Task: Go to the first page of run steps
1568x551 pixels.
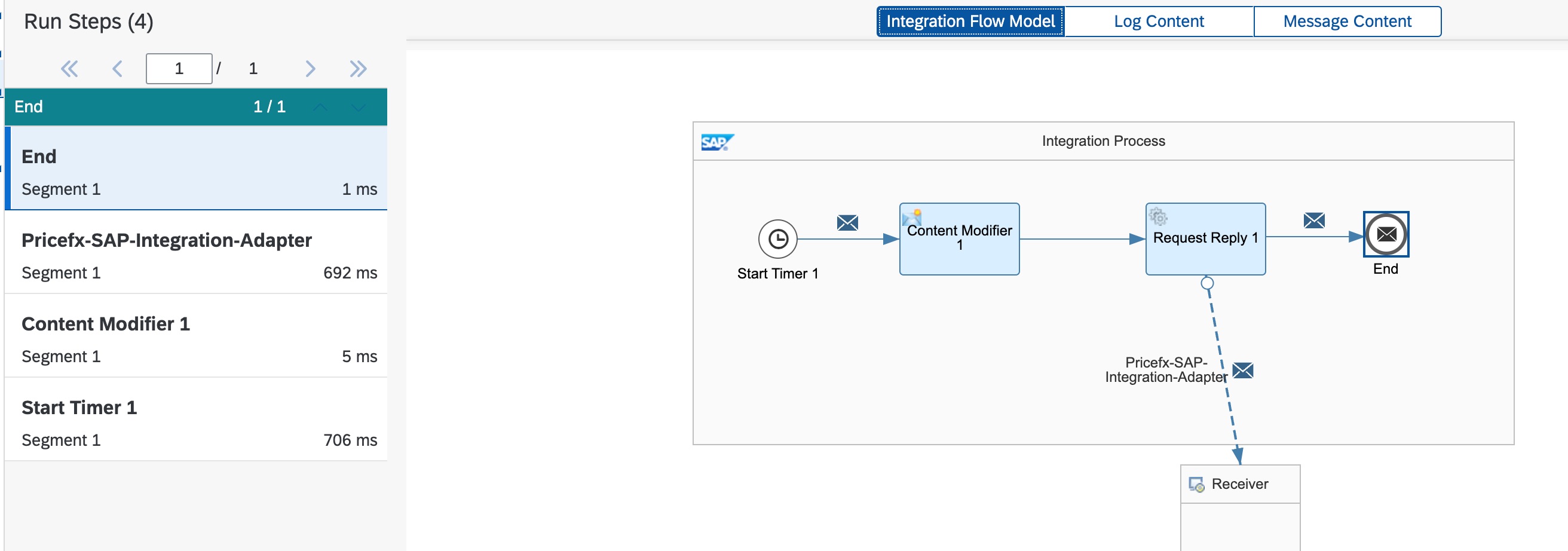Action: 69,69
